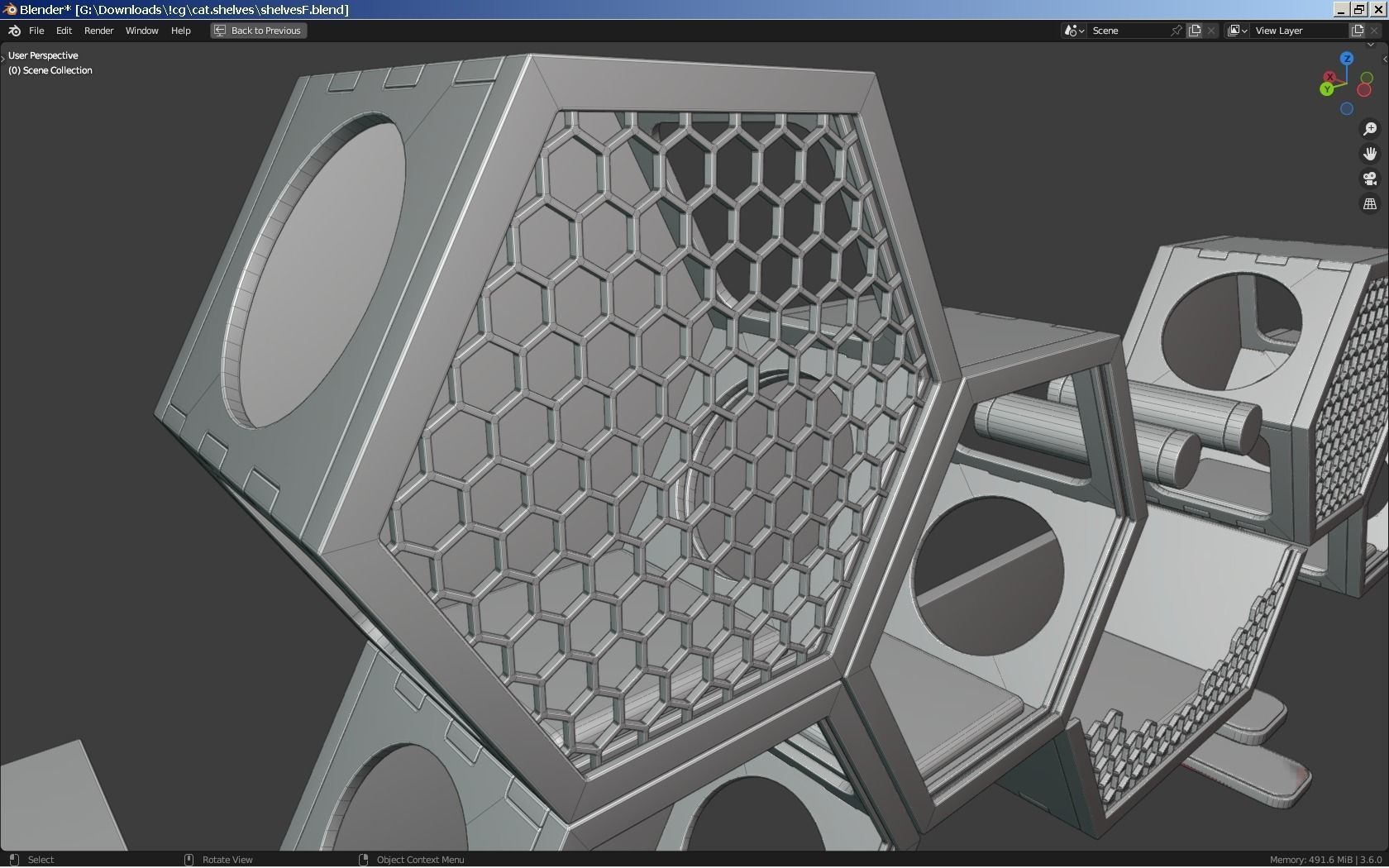1389x868 pixels.
Task: Close the Blender window
Action: click(1377, 9)
